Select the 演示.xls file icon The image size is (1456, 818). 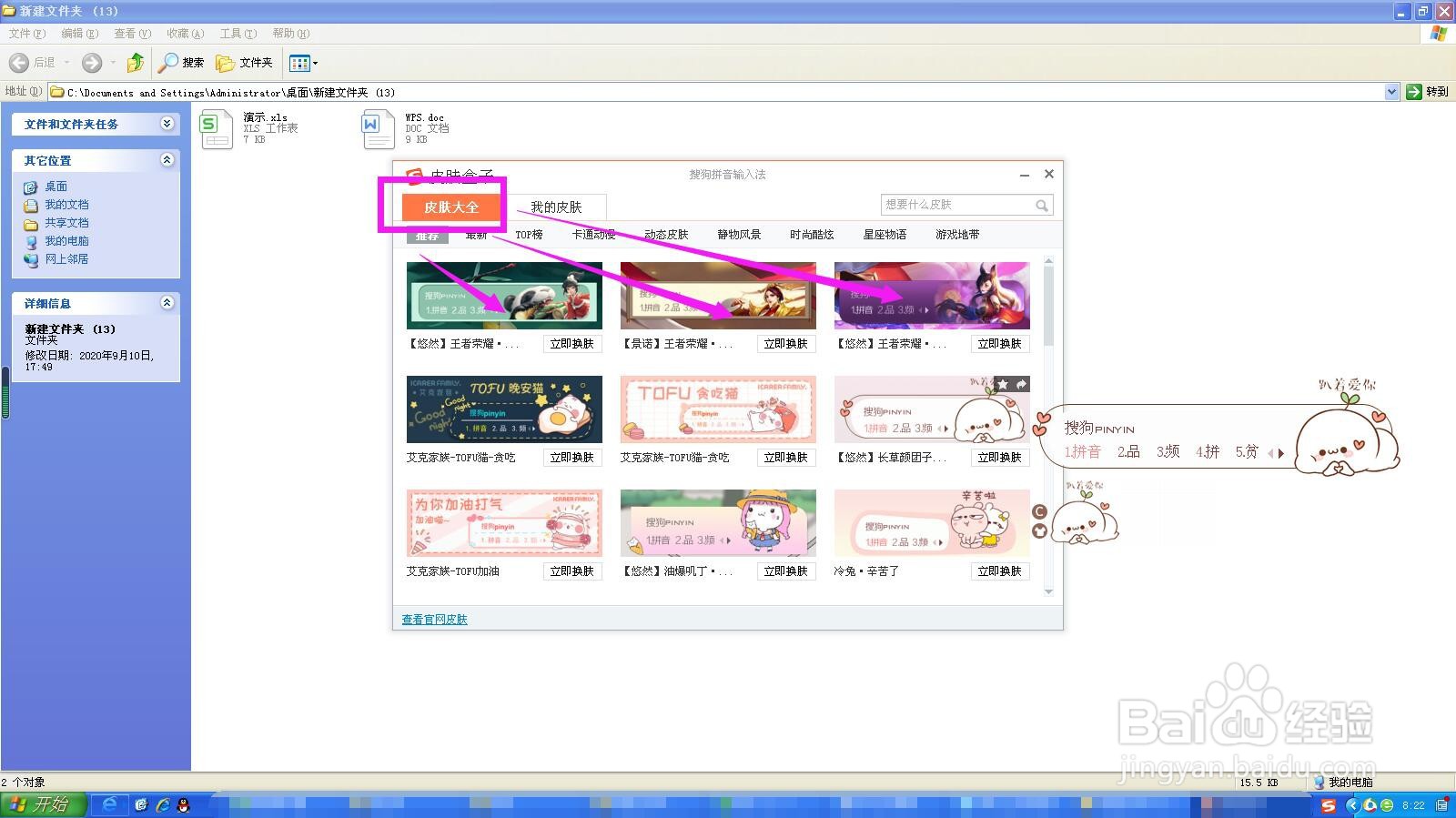217,129
